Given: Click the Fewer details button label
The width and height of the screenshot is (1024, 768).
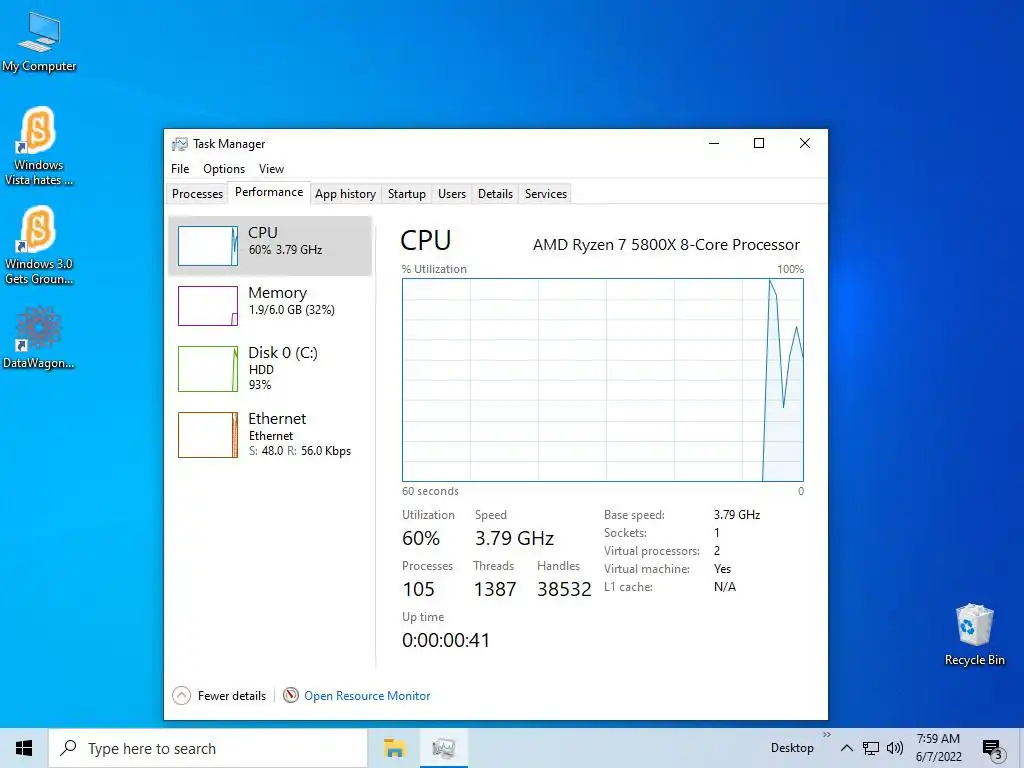Looking at the screenshot, I should (232, 696).
